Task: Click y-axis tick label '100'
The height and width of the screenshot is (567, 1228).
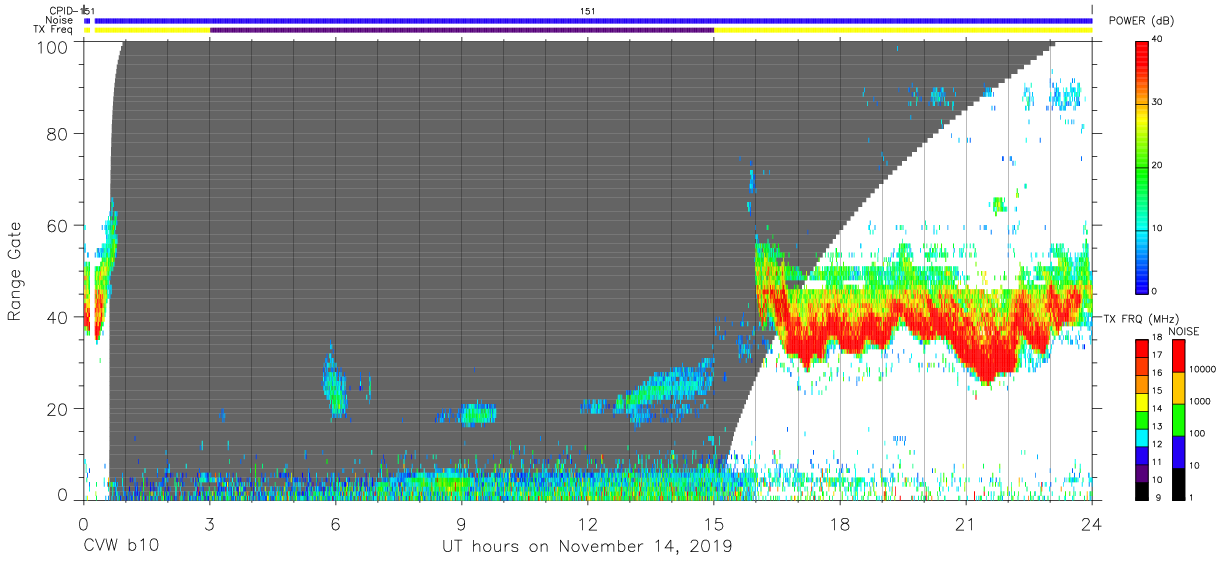Action: [54, 47]
